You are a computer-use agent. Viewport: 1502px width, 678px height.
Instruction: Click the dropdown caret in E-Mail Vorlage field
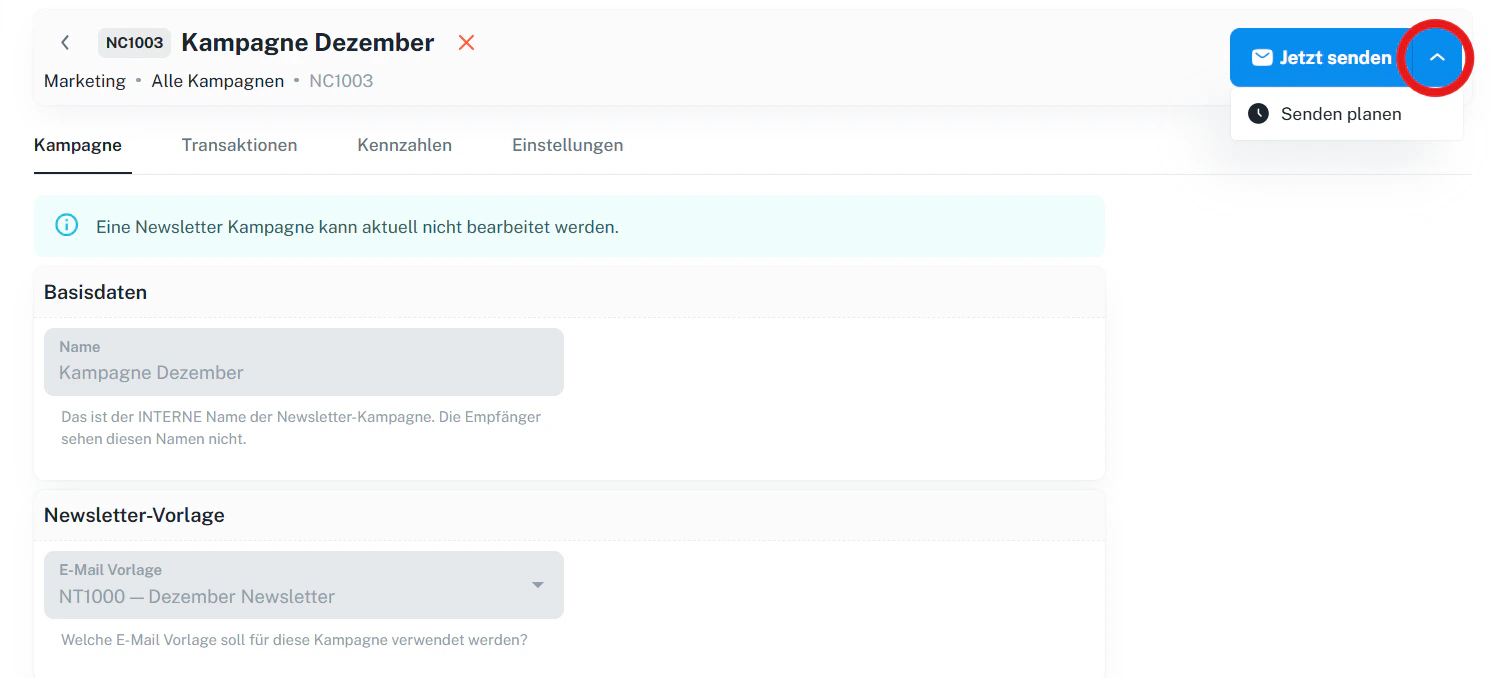[537, 584]
